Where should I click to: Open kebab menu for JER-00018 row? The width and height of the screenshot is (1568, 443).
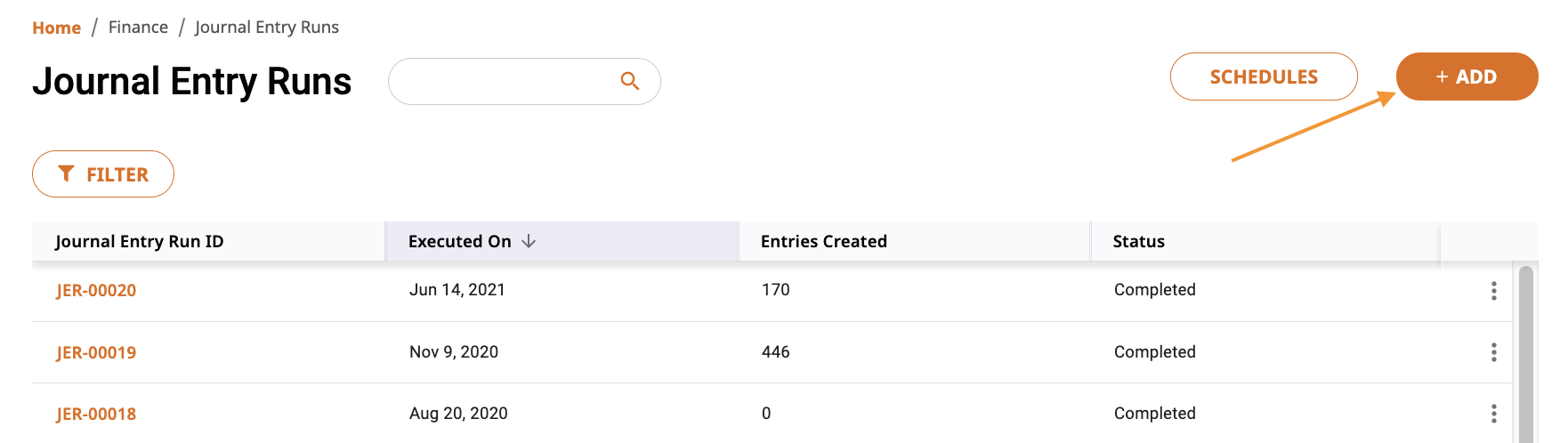point(1494,414)
